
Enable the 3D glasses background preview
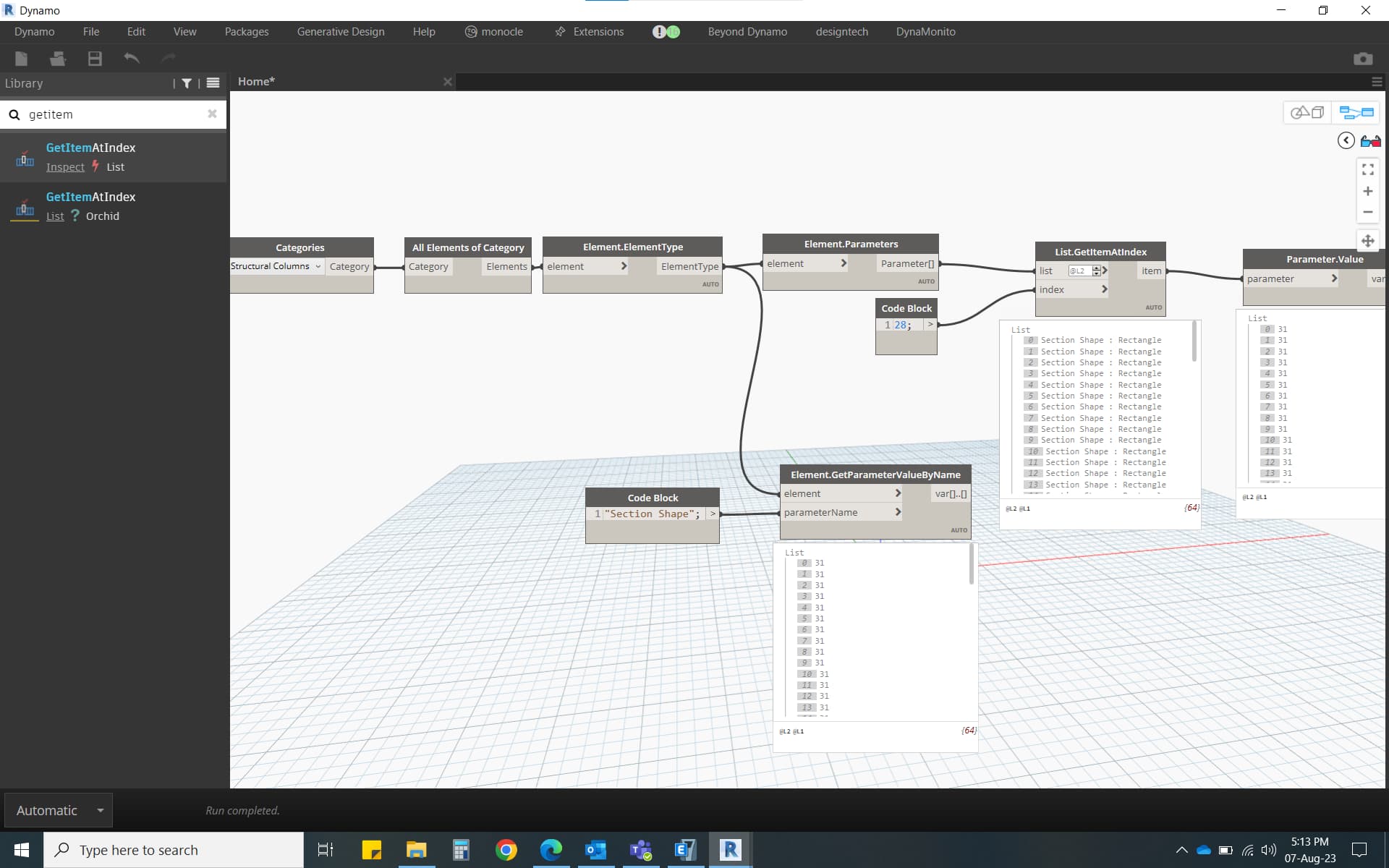tap(1372, 140)
